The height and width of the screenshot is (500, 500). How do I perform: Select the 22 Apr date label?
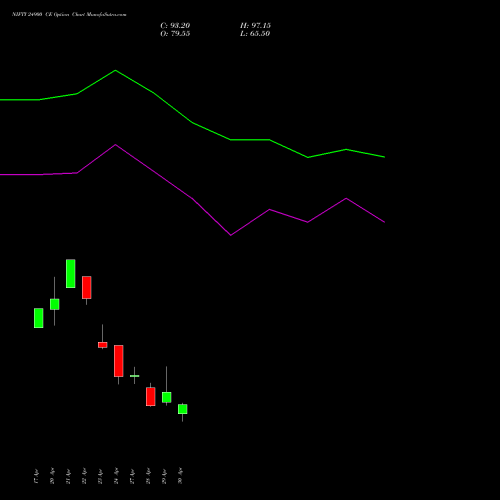(84, 476)
